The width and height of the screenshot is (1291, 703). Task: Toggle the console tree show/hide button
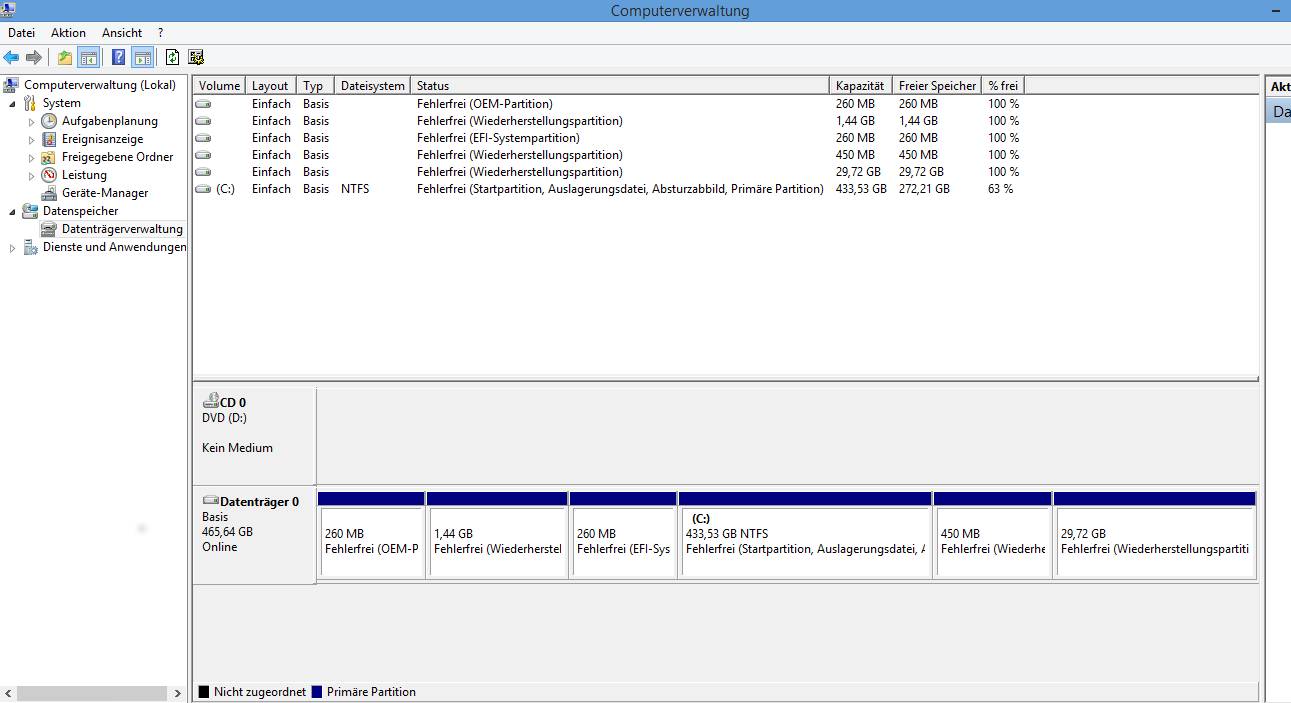pos(89,57)
